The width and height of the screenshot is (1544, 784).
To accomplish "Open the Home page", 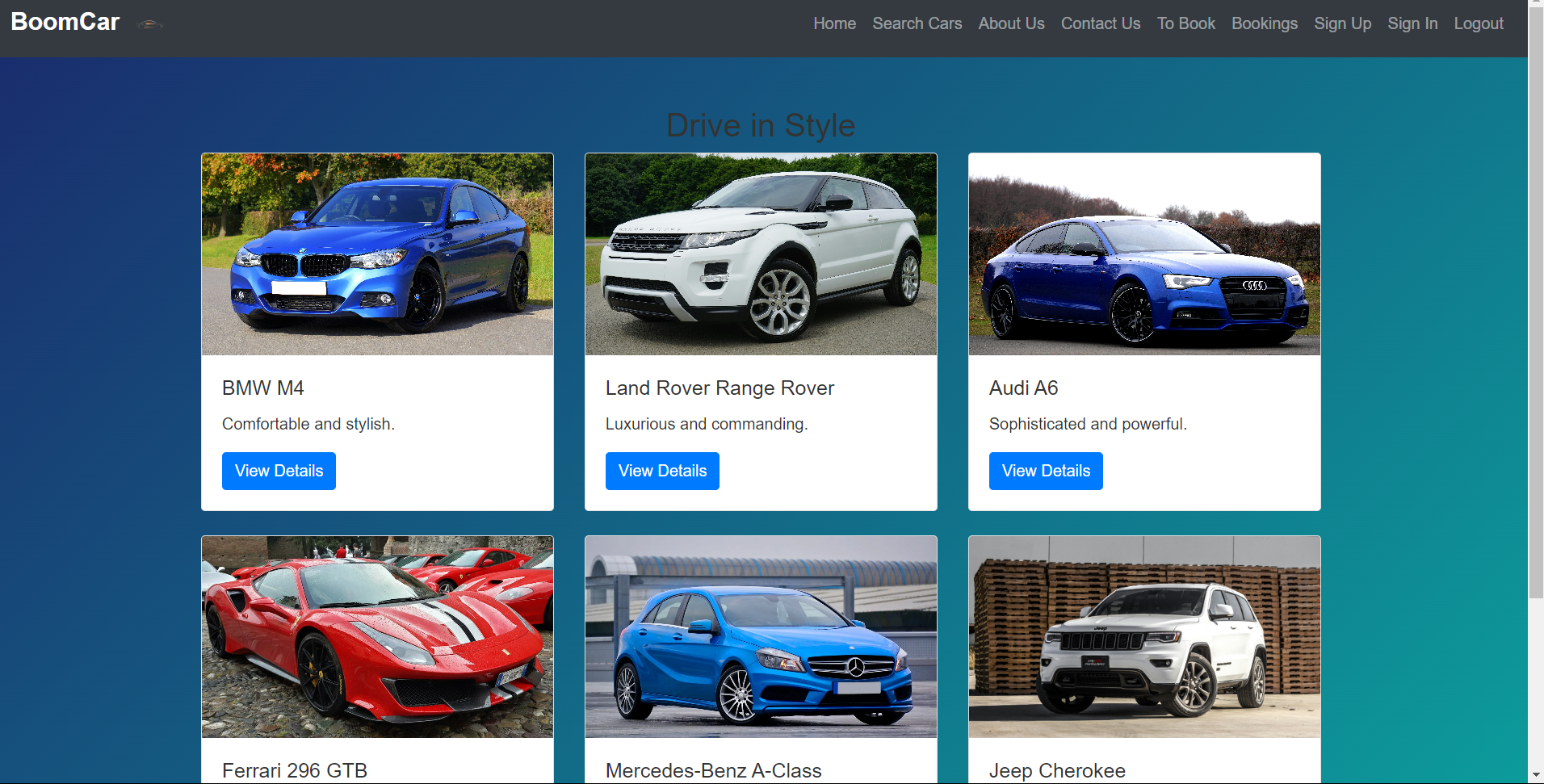I will click(834, 24).
